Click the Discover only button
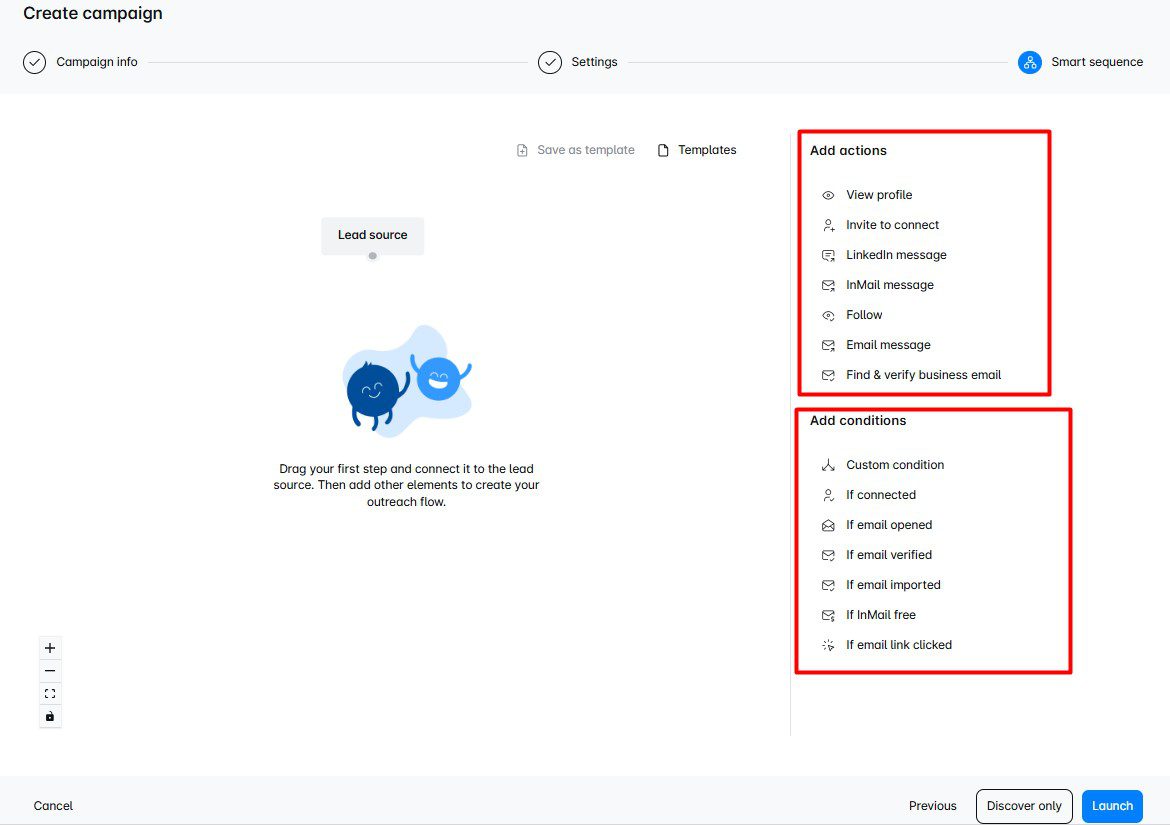Viewport: 1170px width, 825px height. [x=1024, y=806]
